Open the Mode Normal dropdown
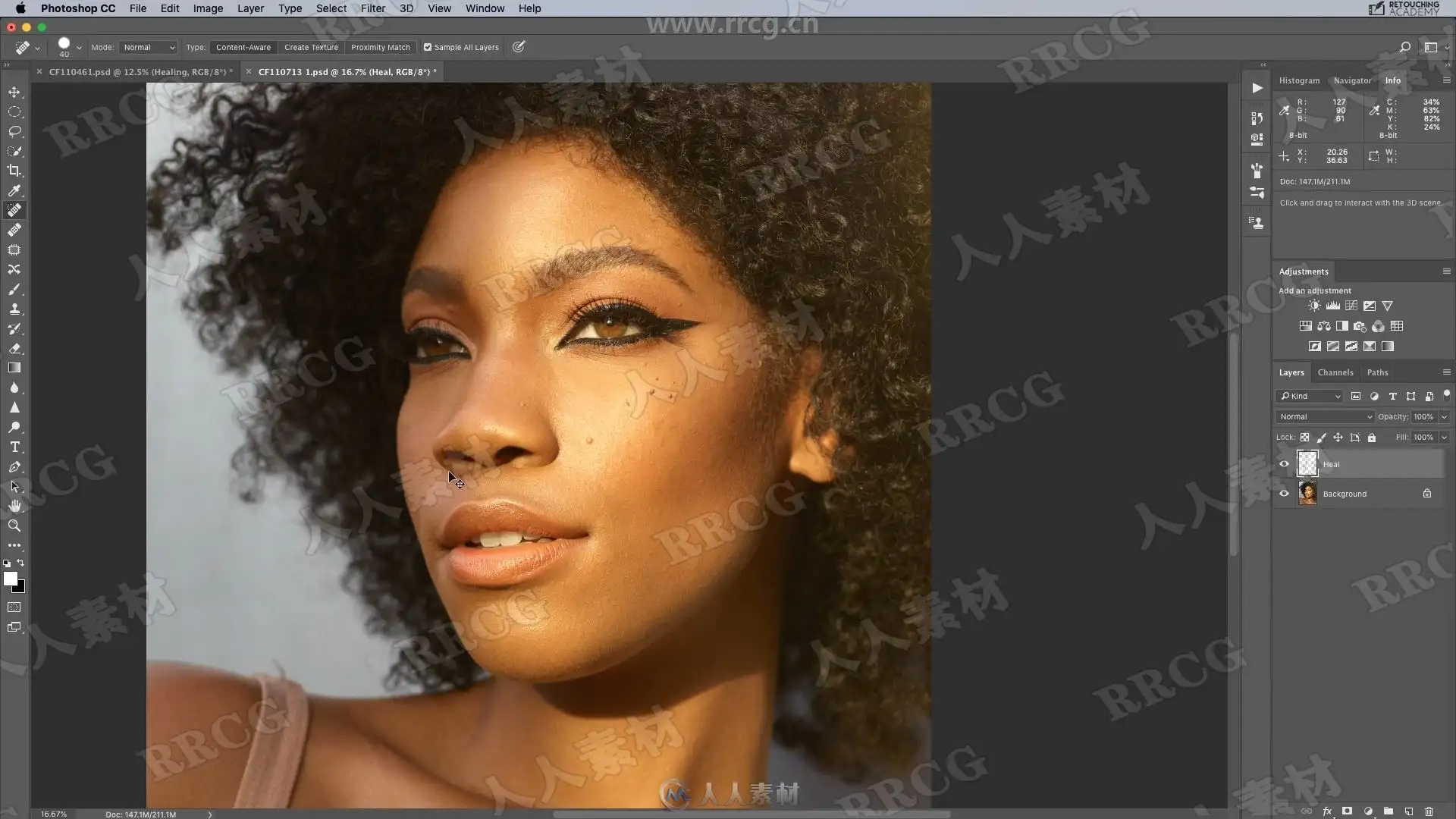The width and height of the screenshot is (1456, 819). point(149,47)
